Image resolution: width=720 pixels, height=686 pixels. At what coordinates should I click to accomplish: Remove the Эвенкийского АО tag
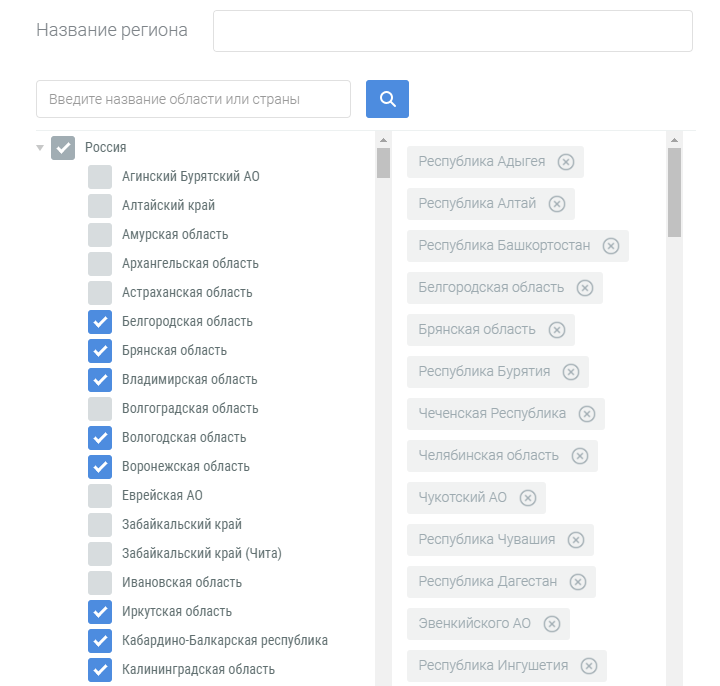[551, 624]
